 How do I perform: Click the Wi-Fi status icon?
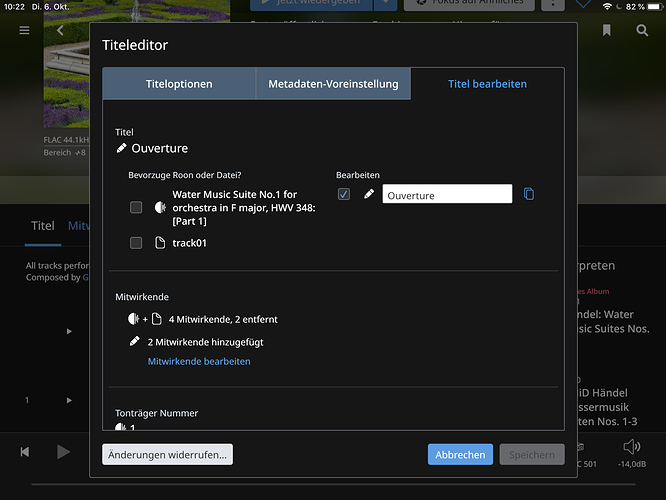[607, 6]
